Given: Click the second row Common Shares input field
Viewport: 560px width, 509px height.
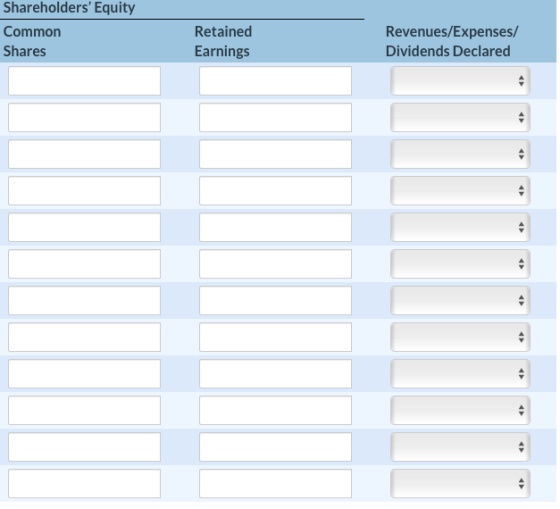Looking at the screenshot, I should [x=85, y=118].
